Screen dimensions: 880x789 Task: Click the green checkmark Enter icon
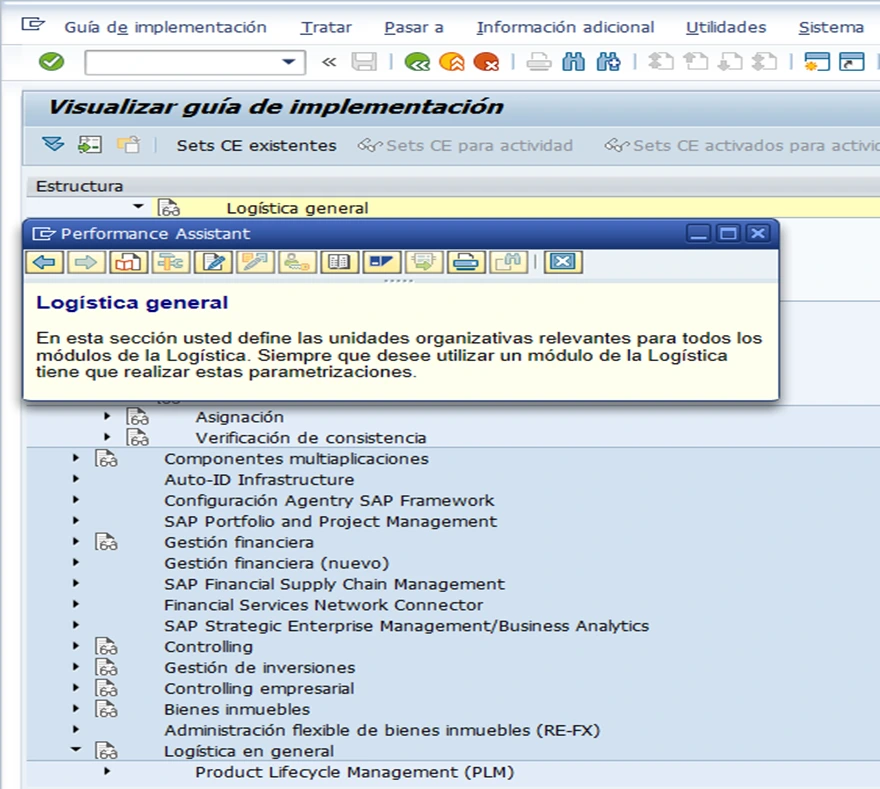52,62
